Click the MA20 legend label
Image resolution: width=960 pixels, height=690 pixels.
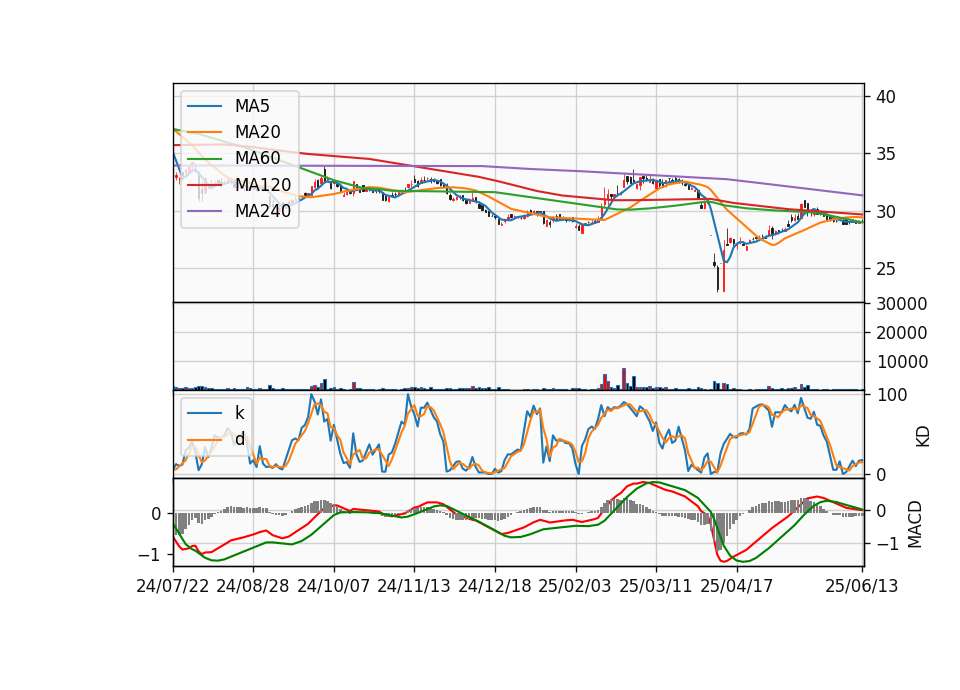click(257, 132)
